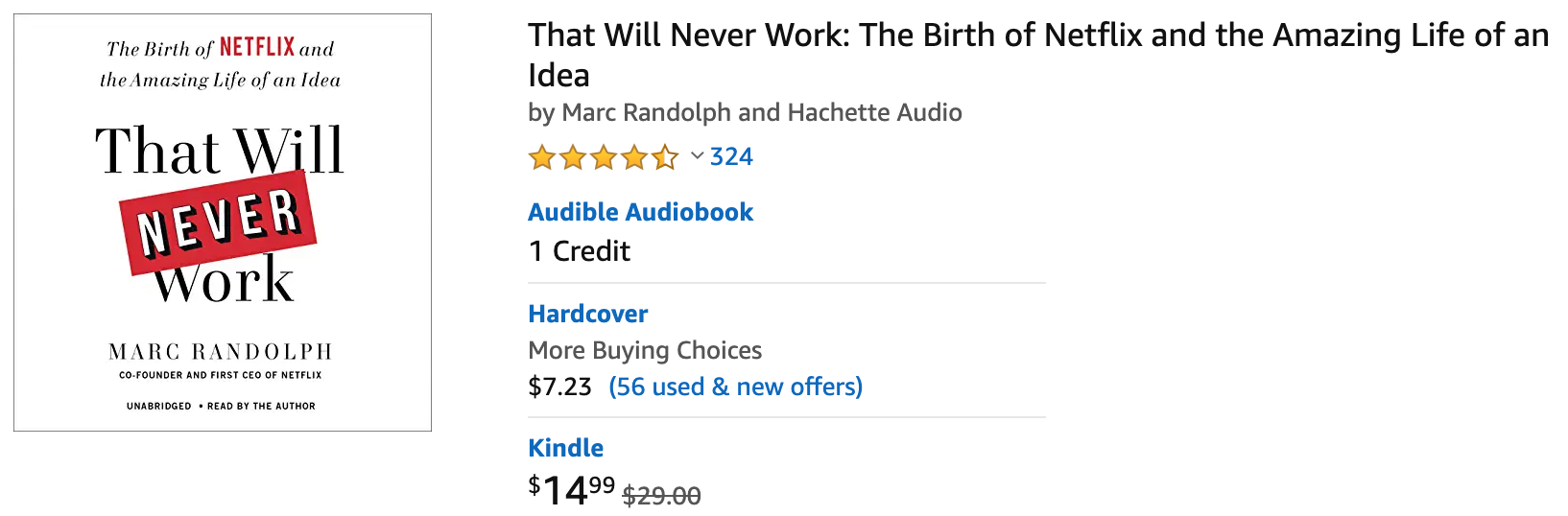View the 56 used & new offers
Image resolution: width=1568 pixels, height=516 pixels.
point(736,387)
